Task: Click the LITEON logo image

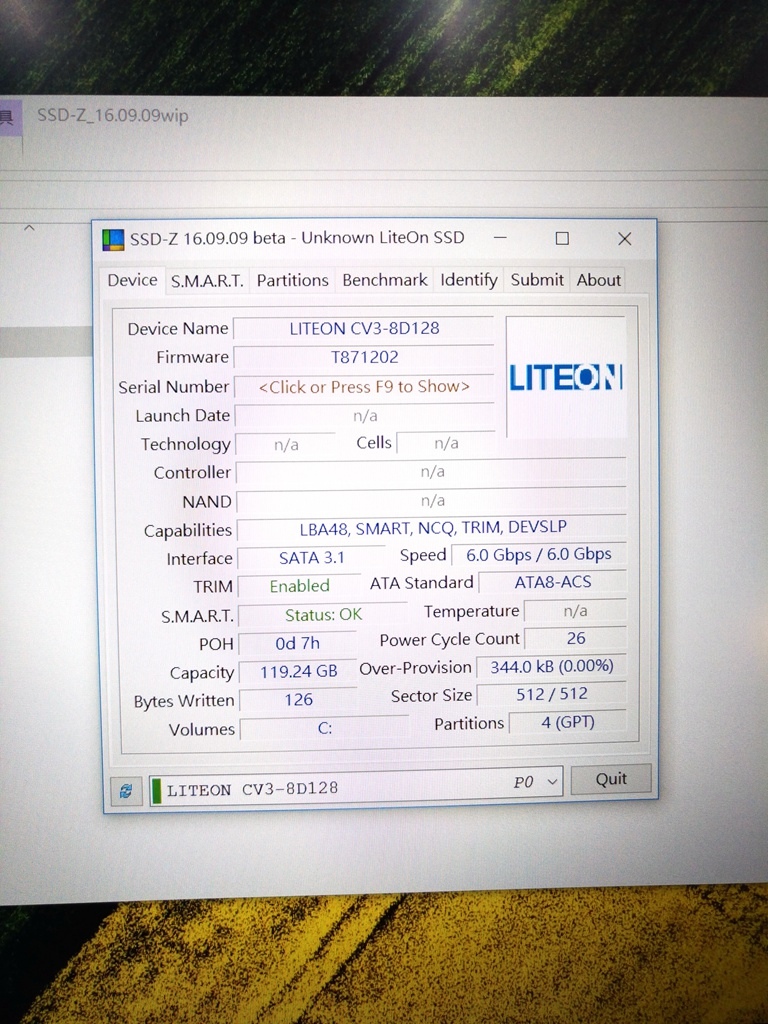Action: [x=566, y=377]
